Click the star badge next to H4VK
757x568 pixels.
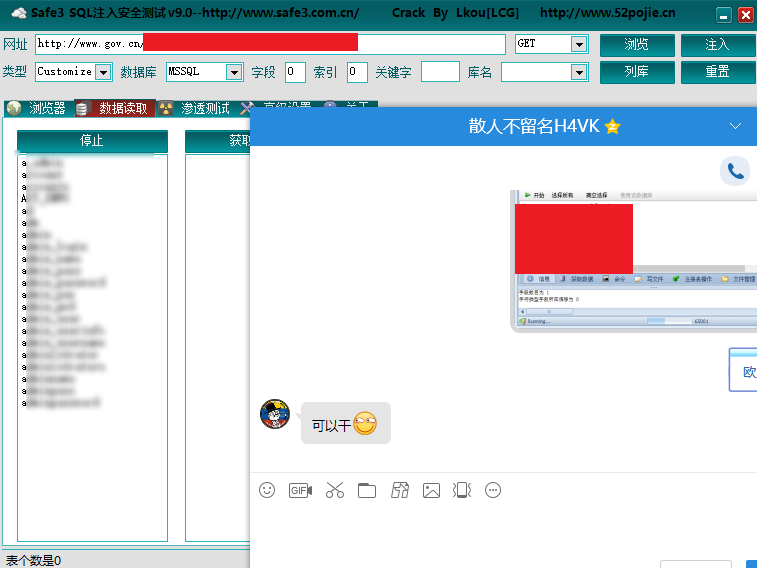[x=613, y=127]
